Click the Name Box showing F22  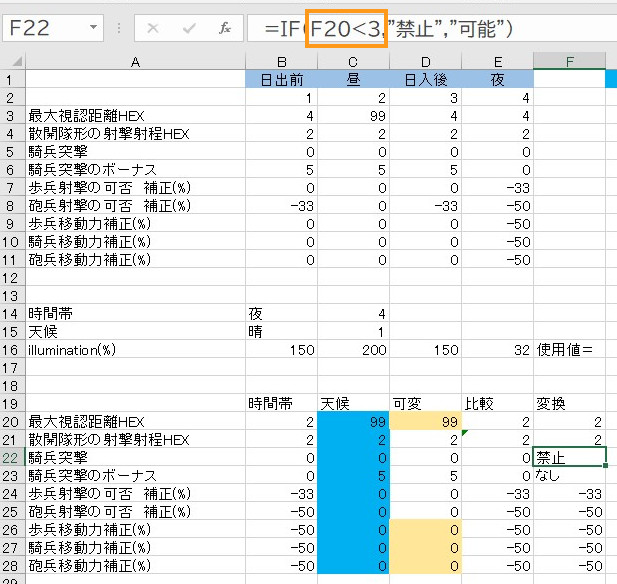(53, 28)
